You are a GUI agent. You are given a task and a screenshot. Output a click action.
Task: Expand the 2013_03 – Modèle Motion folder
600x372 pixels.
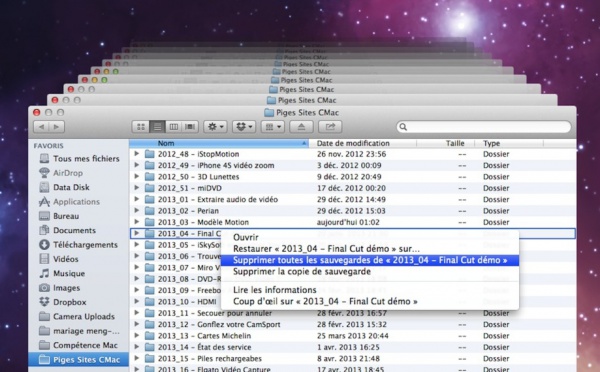tap(137, 222)
